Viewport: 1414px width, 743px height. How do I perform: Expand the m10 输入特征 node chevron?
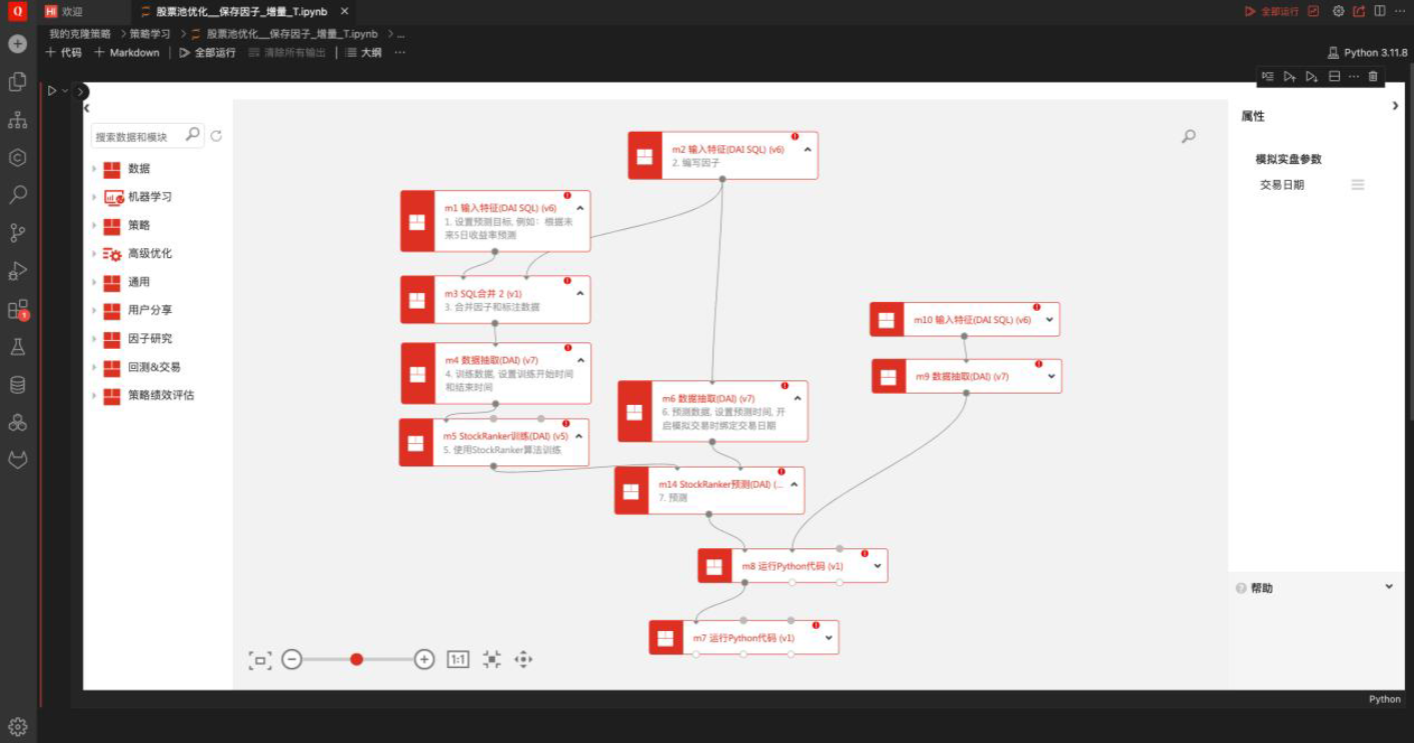(x=1049, y=320)
